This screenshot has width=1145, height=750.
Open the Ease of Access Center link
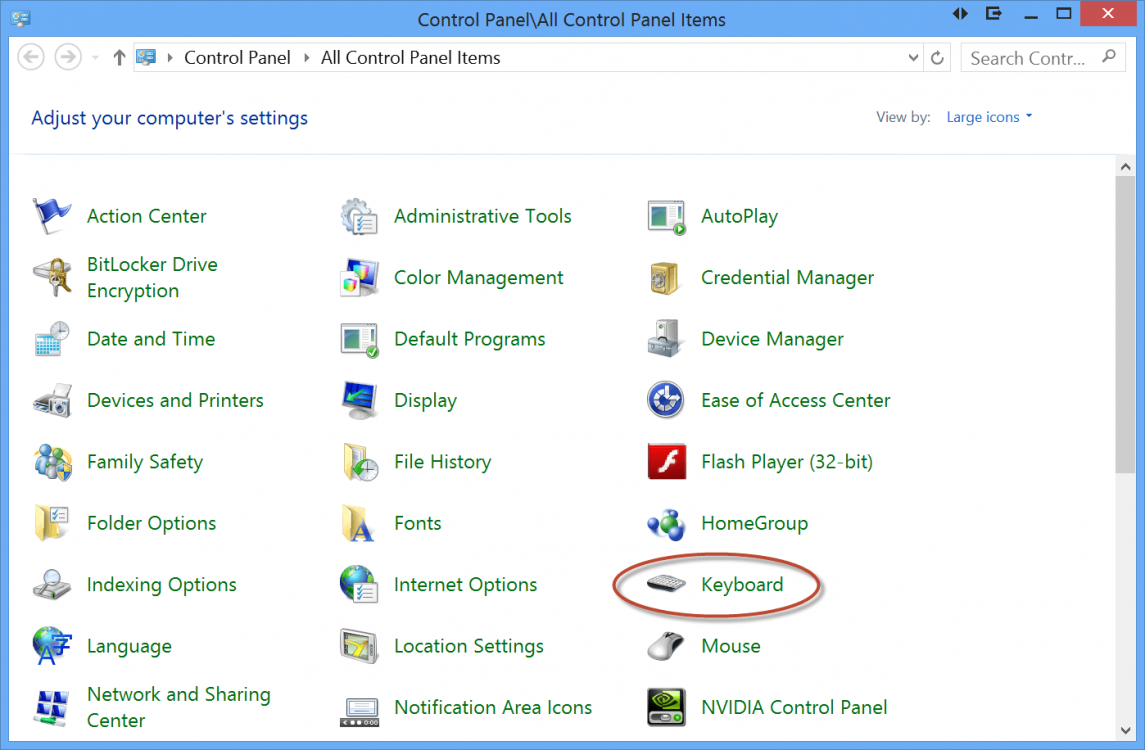point(796,400)
